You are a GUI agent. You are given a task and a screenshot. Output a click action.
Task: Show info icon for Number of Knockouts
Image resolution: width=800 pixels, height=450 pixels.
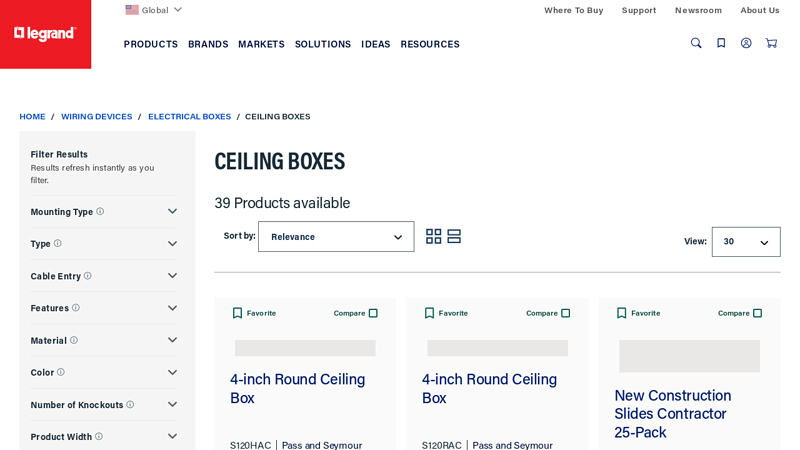130,404
